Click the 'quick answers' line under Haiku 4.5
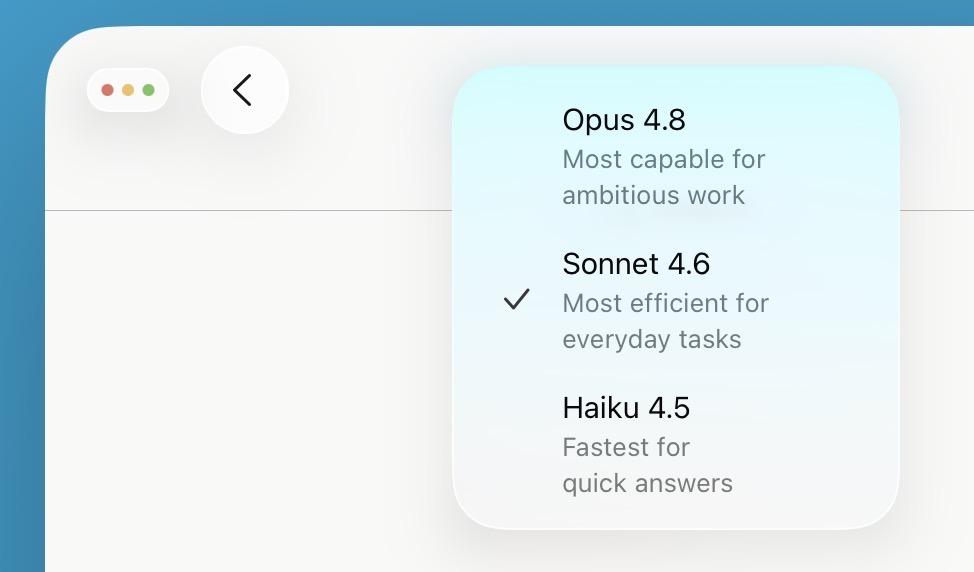Screen dimensions: 974x572 click(x=647, y=484)
